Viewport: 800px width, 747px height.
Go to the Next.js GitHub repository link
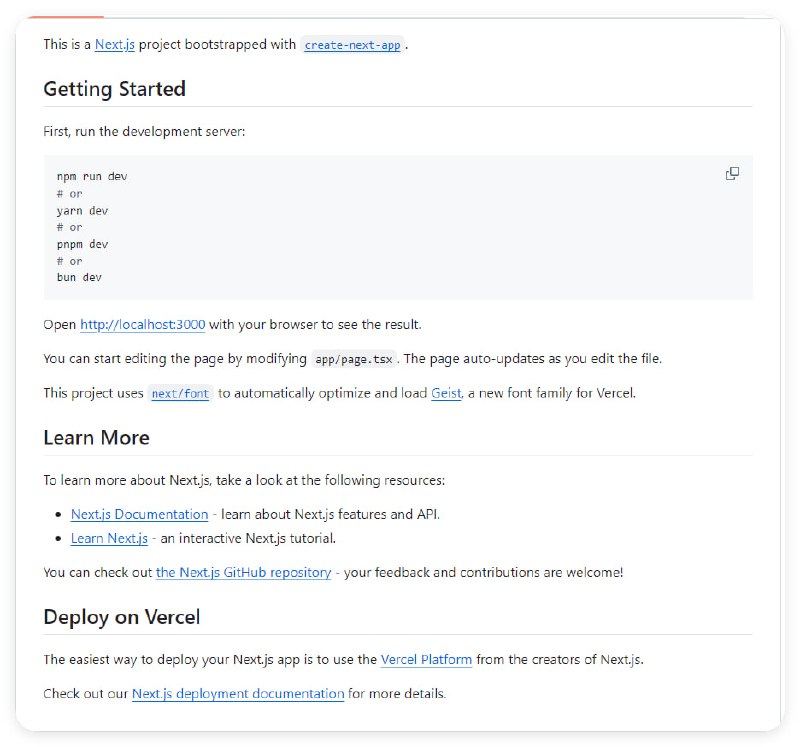tap(243, 573)
